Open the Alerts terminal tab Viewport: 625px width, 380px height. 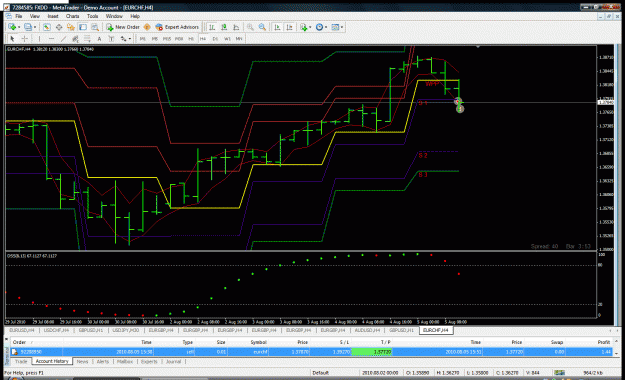click(x=102, y=362)
